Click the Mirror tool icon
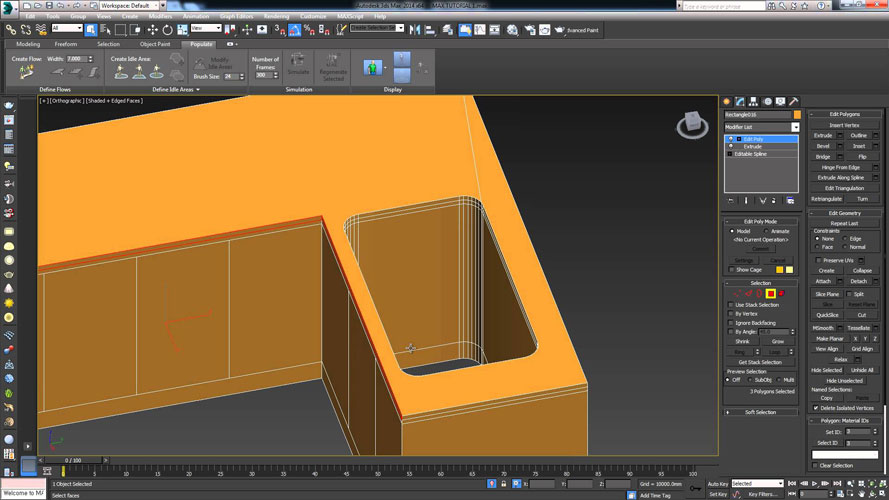Image resolution: width=889 pixels, height=500 pixels. click(x=415, y=29)
